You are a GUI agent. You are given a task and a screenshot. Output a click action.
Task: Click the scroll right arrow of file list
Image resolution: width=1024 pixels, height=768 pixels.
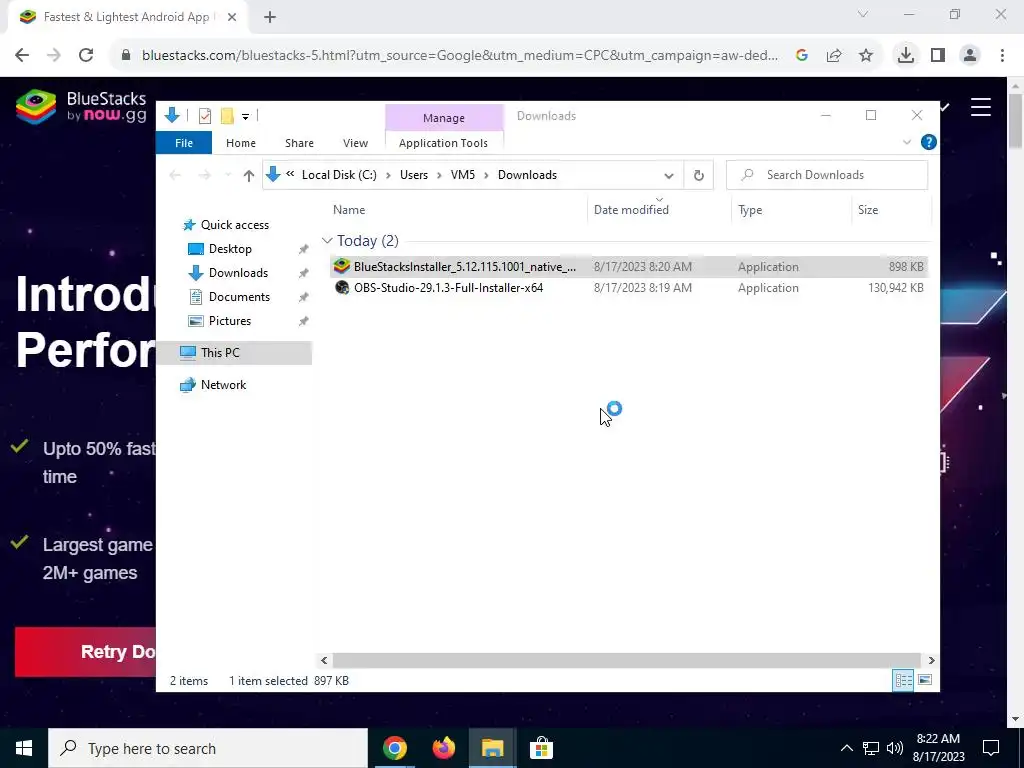tap(931, 660)
